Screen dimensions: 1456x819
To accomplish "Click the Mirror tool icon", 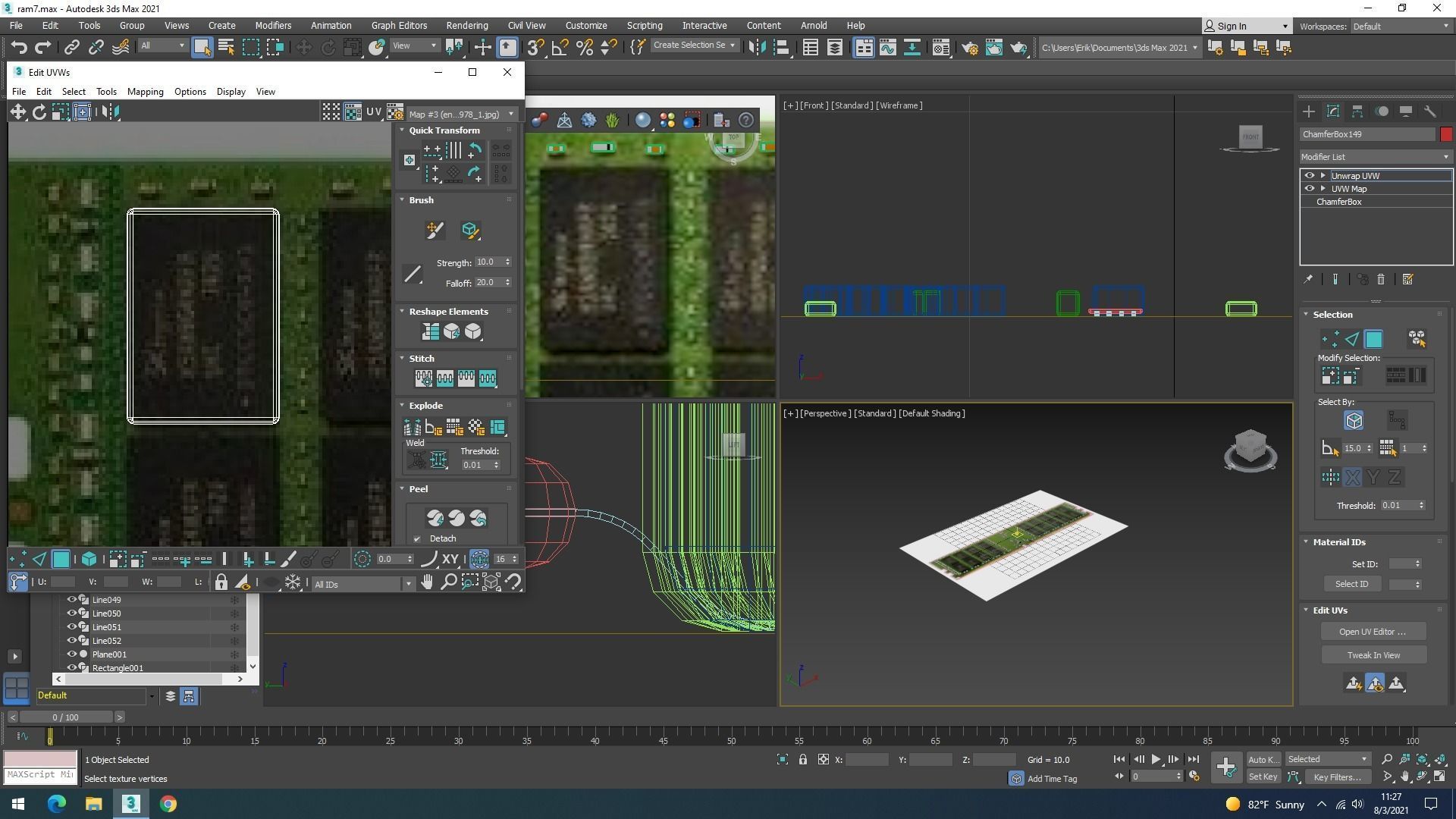I will pos(757,47).
